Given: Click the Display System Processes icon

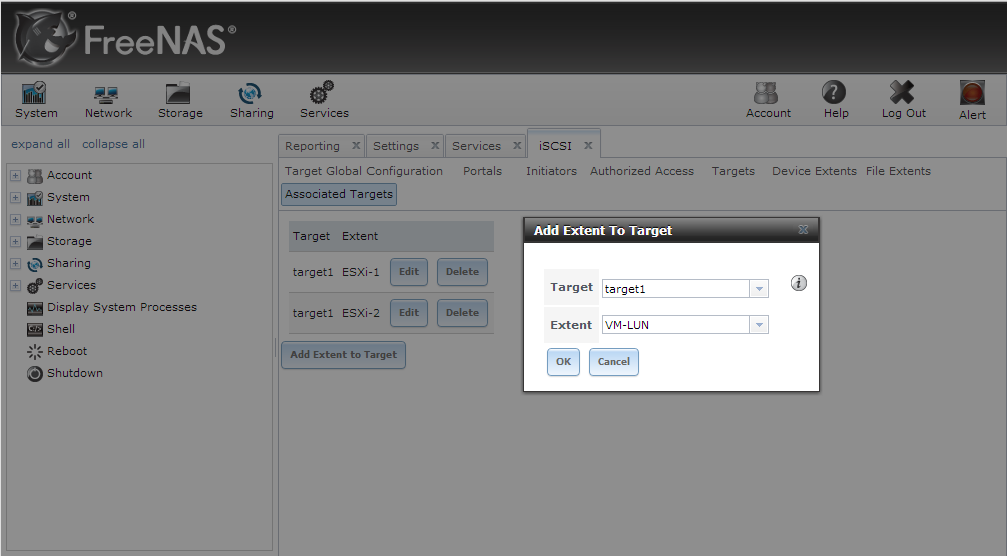Looking at the screenshot, I should (35, 308).
